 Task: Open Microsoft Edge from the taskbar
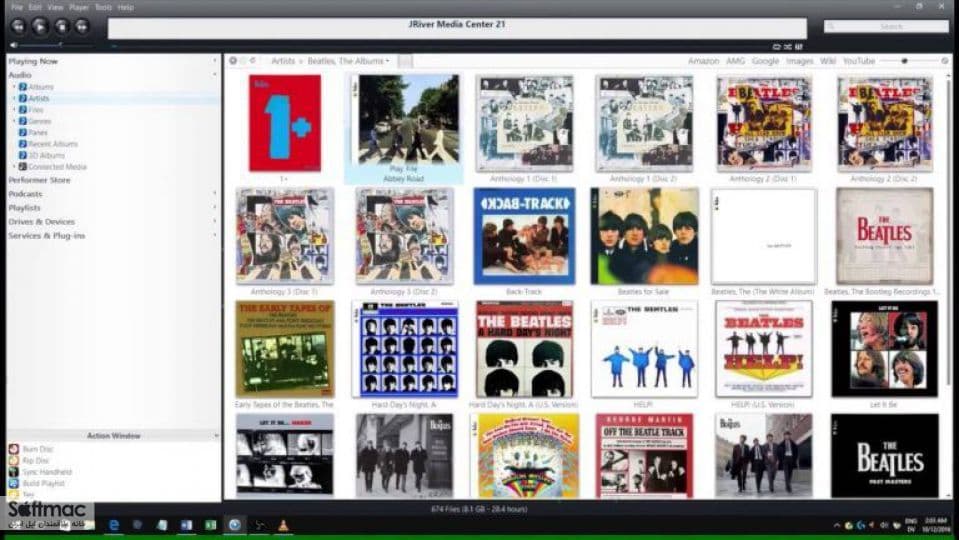tap(114, 525)
